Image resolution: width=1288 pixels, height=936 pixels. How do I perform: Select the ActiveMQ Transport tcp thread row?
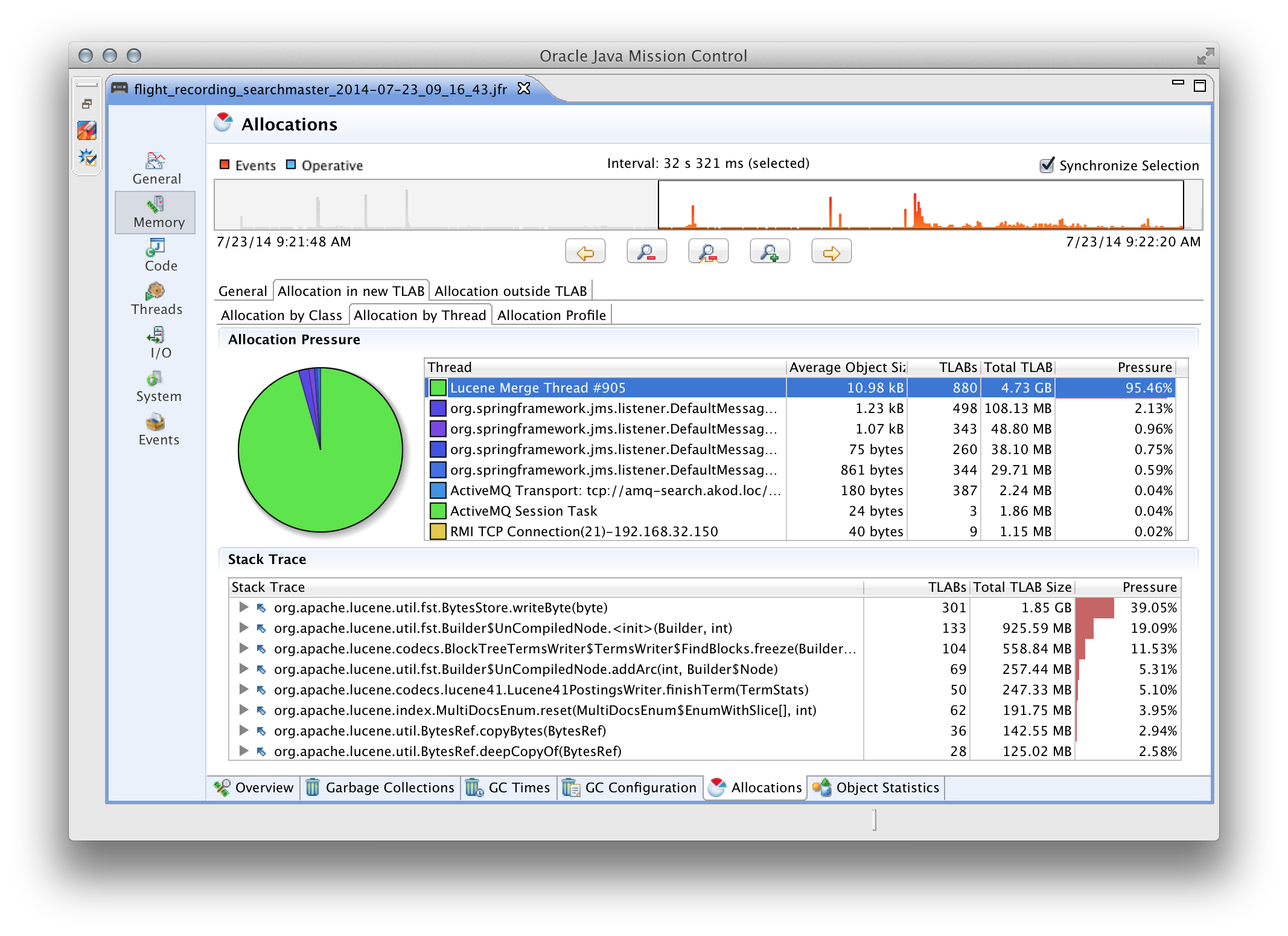click(x=800, y=490)
